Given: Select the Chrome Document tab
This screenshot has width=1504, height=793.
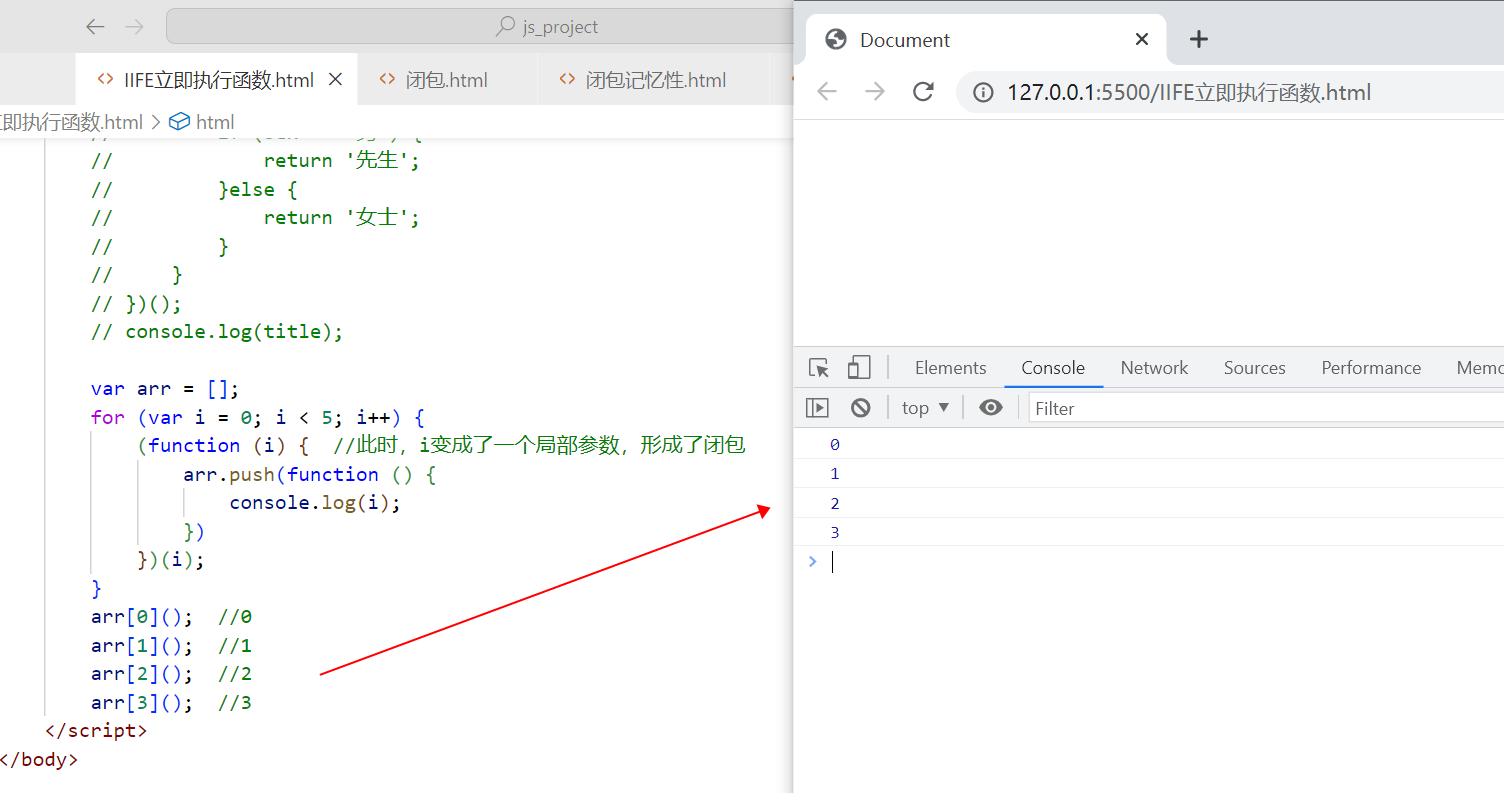Looking at the screenshot, I should (x=985, y=40).
